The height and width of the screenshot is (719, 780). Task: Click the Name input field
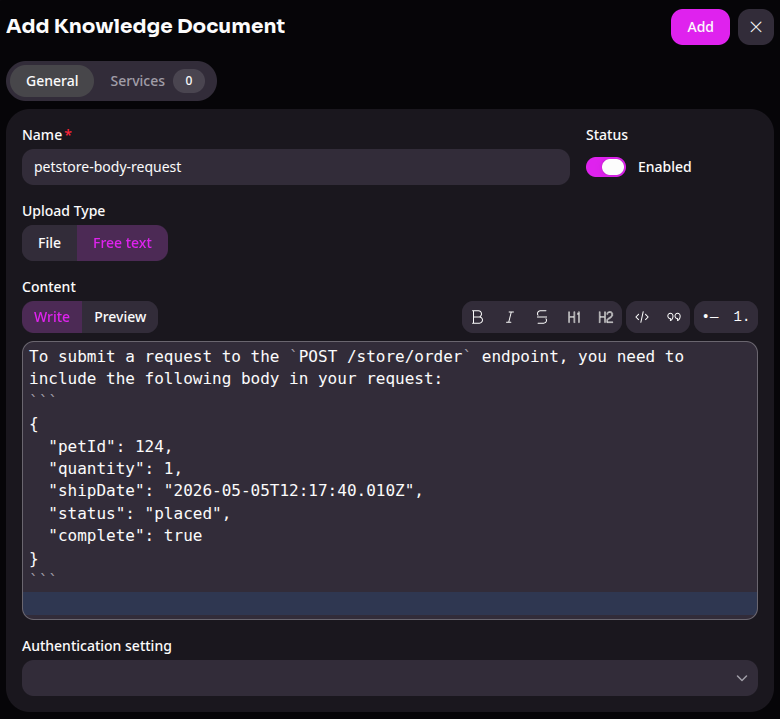tap(296, 167)
